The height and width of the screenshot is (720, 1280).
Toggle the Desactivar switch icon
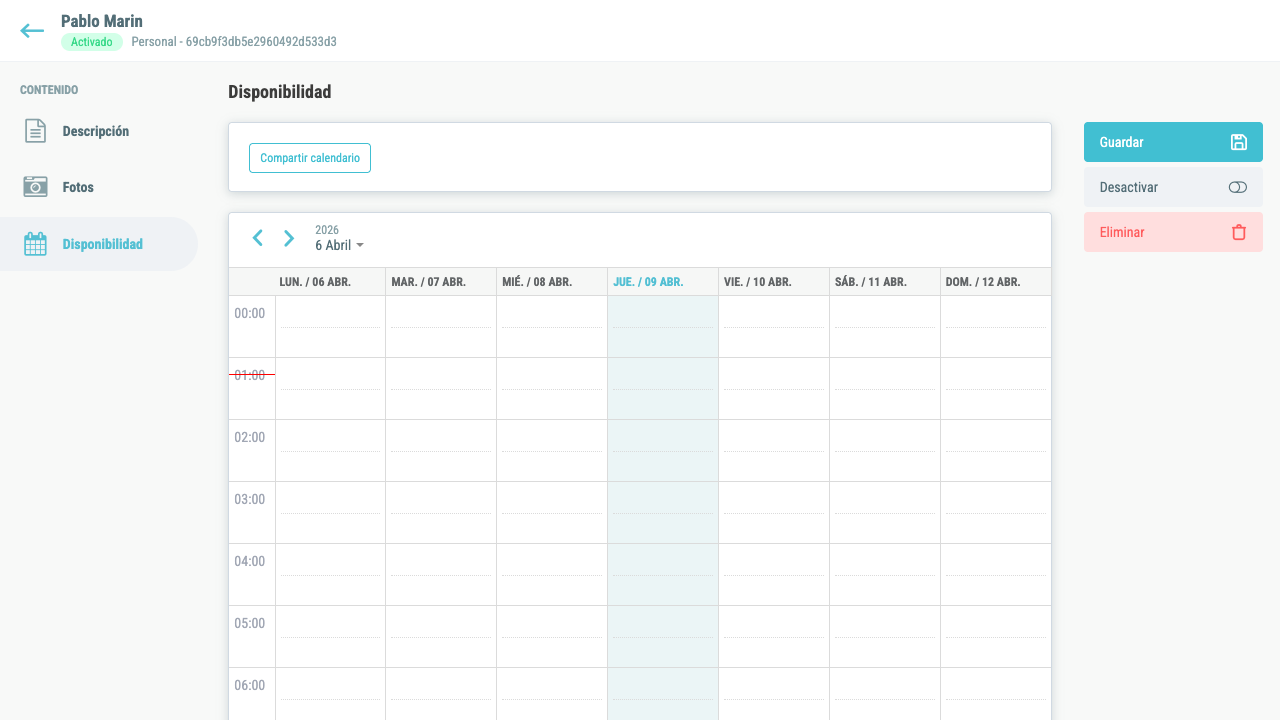(x=1238, y=187)
